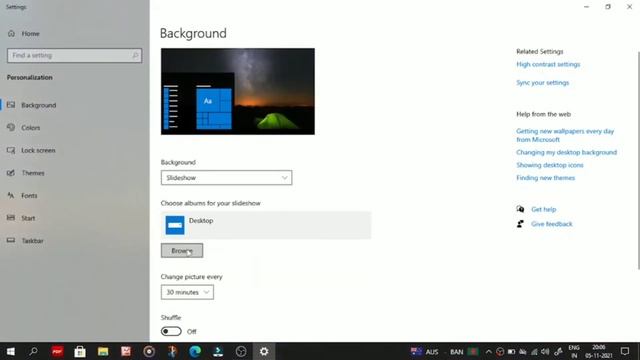Click the Give feedback link

551,224
